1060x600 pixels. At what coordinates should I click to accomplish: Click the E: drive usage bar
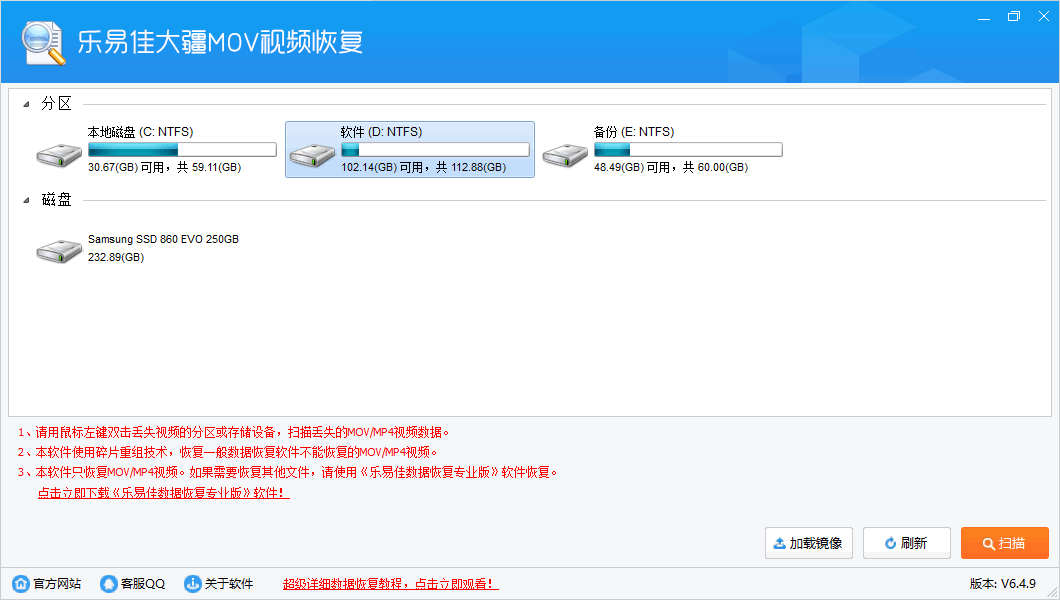[x=688, y=149]
